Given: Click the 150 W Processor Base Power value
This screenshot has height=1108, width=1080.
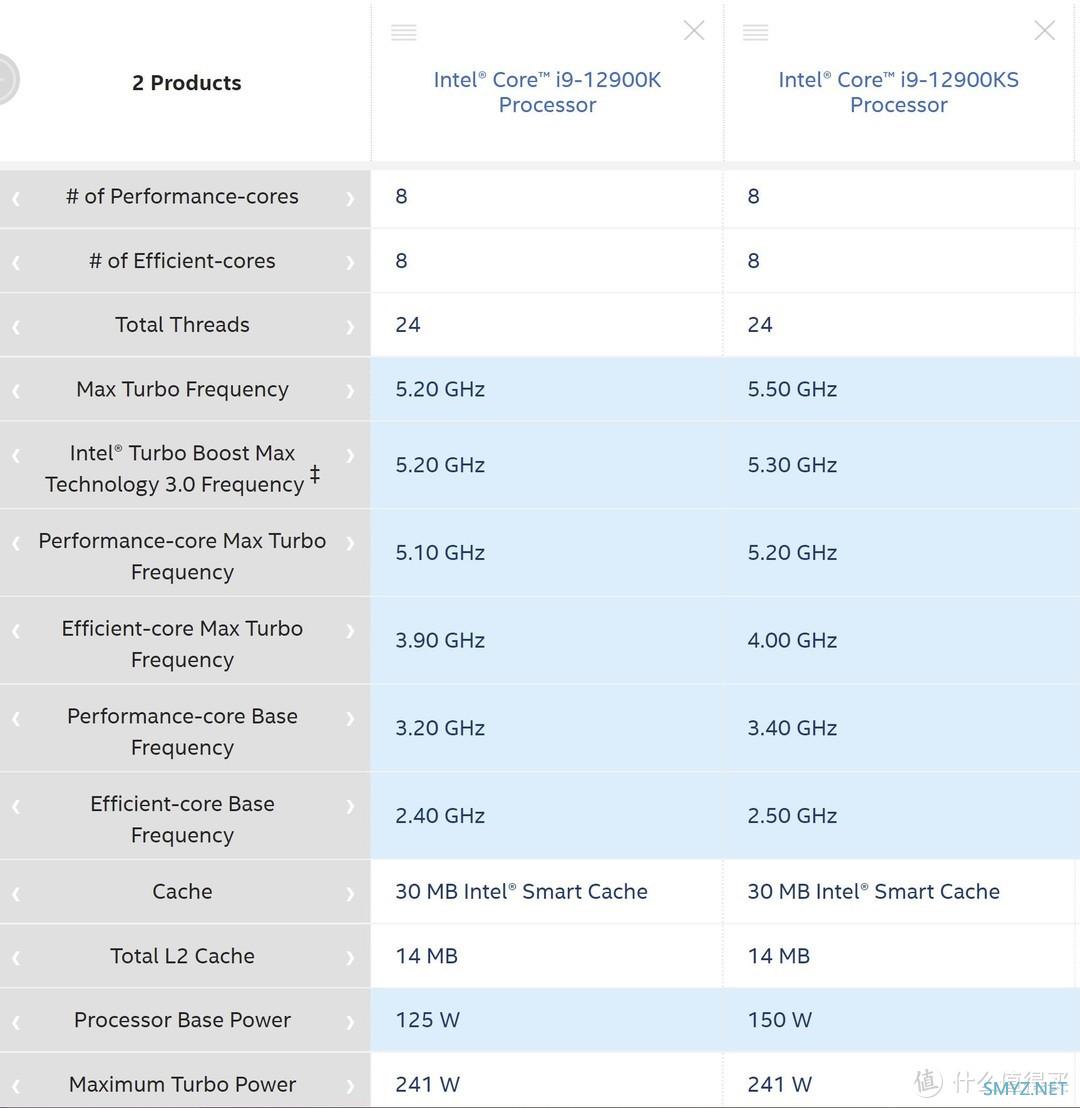Looking at the screenshot, I should (x=780, y=1020).
